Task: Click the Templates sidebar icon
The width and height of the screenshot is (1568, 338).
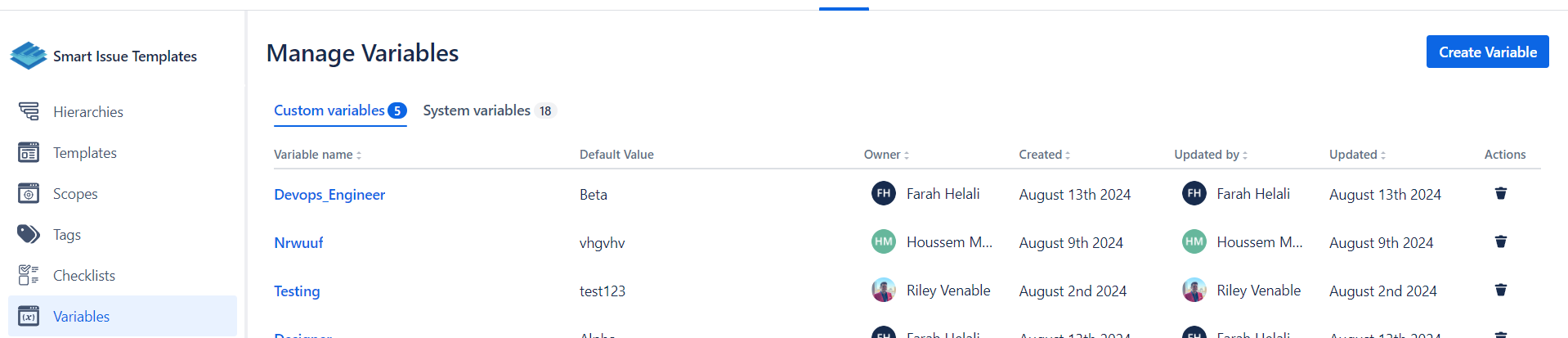Action: point(29,152)
